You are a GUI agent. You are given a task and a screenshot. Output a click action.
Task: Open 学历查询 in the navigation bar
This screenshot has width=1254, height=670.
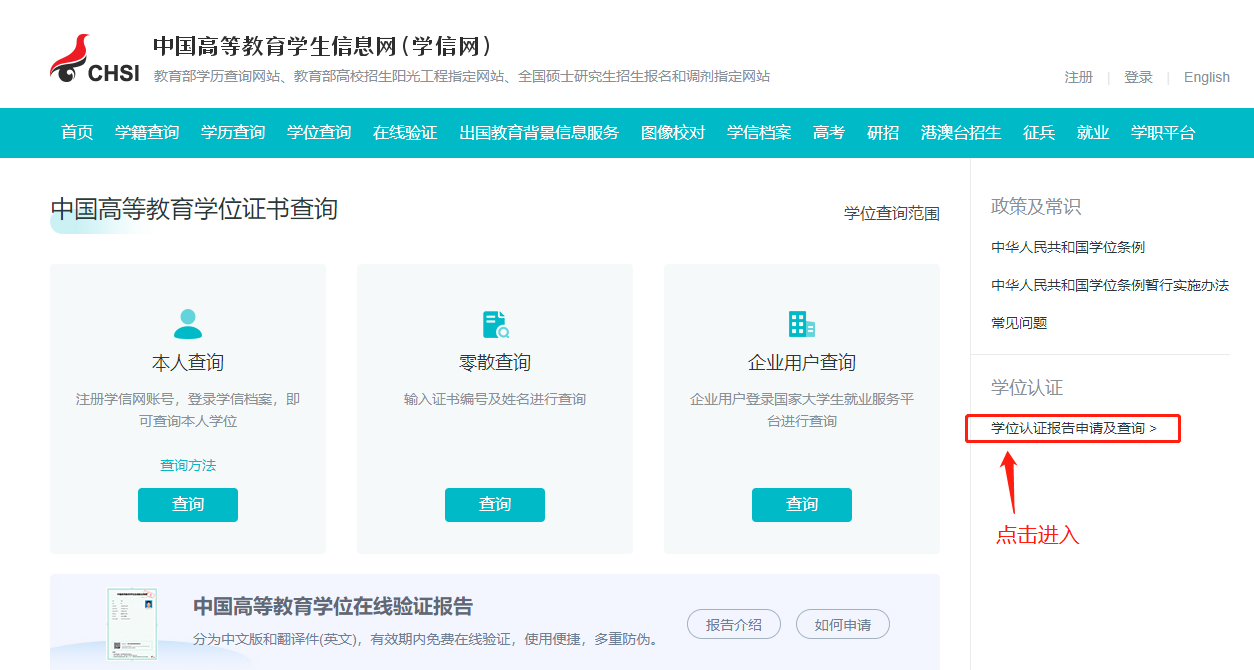click(x=231, y=131)
